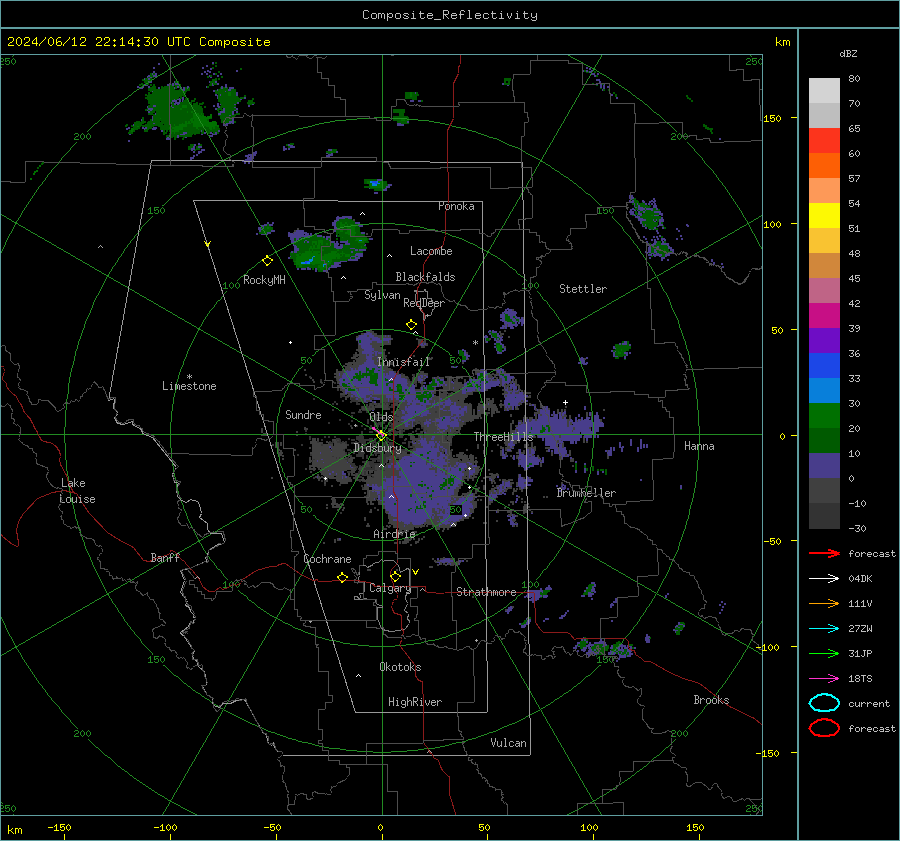The height and width of the screenshot is (841, 900).
Task: Click the red forecast ellipse legend icon
Action: [824, 728]
